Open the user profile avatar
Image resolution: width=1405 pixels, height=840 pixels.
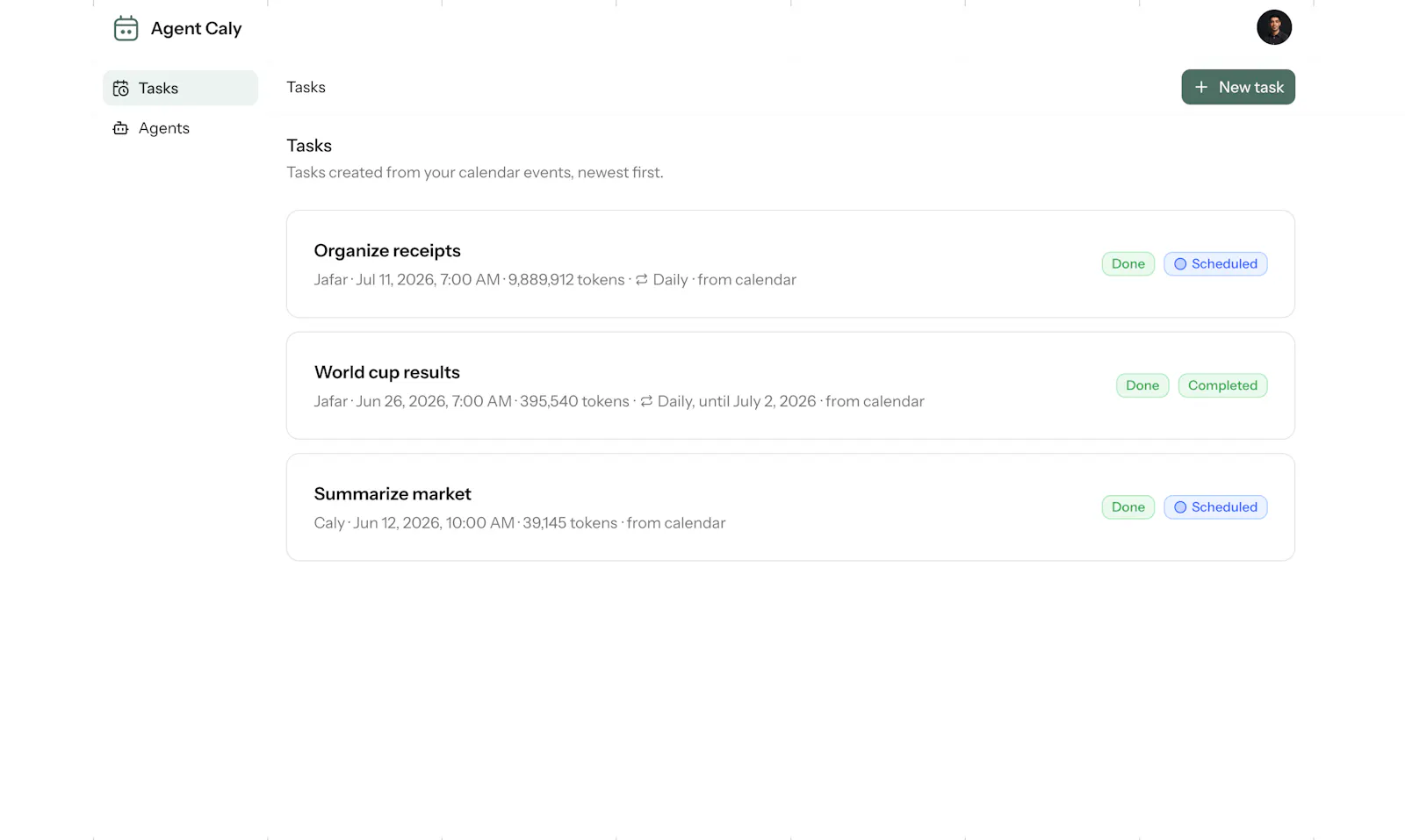coord(1273,27)
